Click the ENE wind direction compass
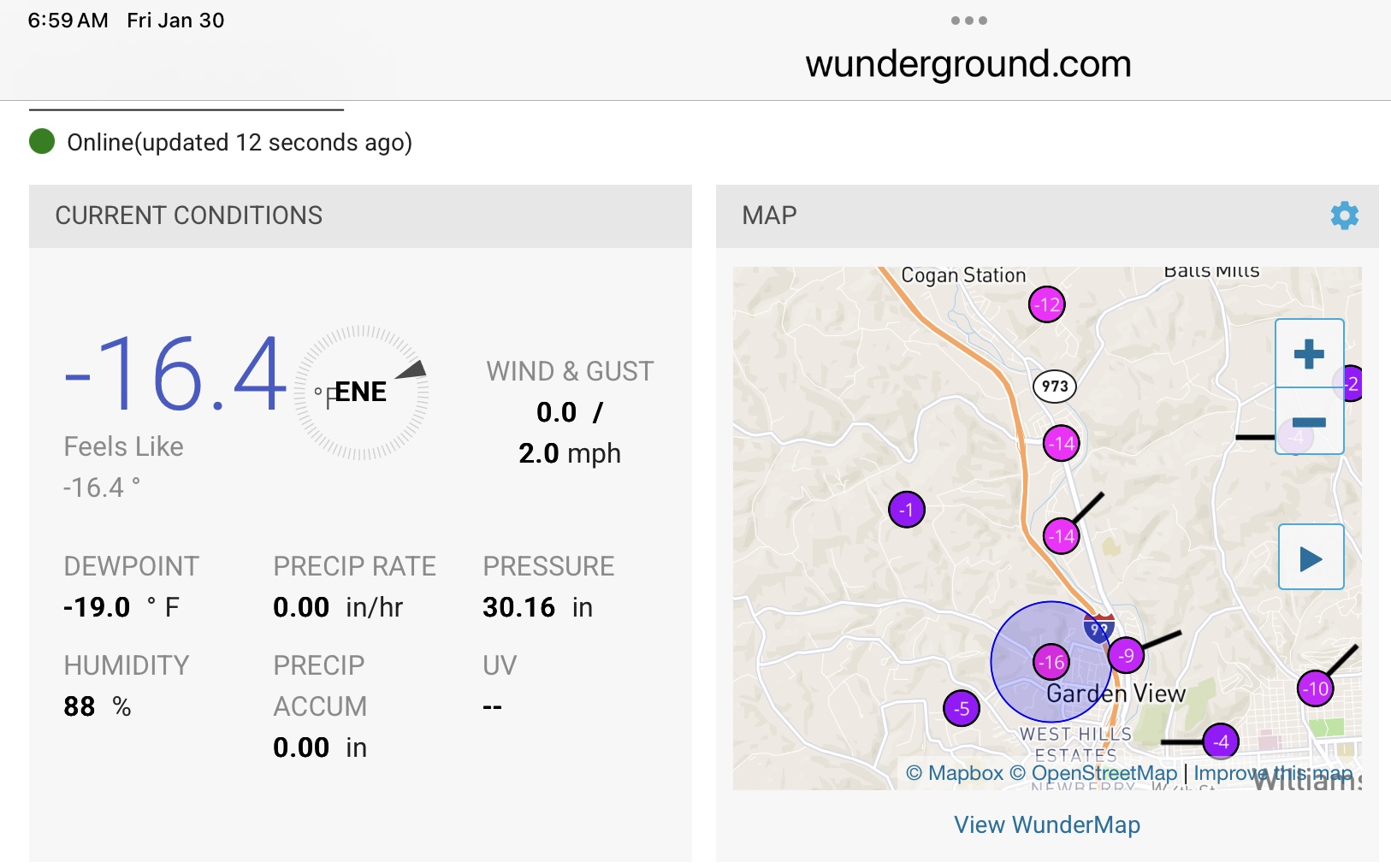 (361, 393)
